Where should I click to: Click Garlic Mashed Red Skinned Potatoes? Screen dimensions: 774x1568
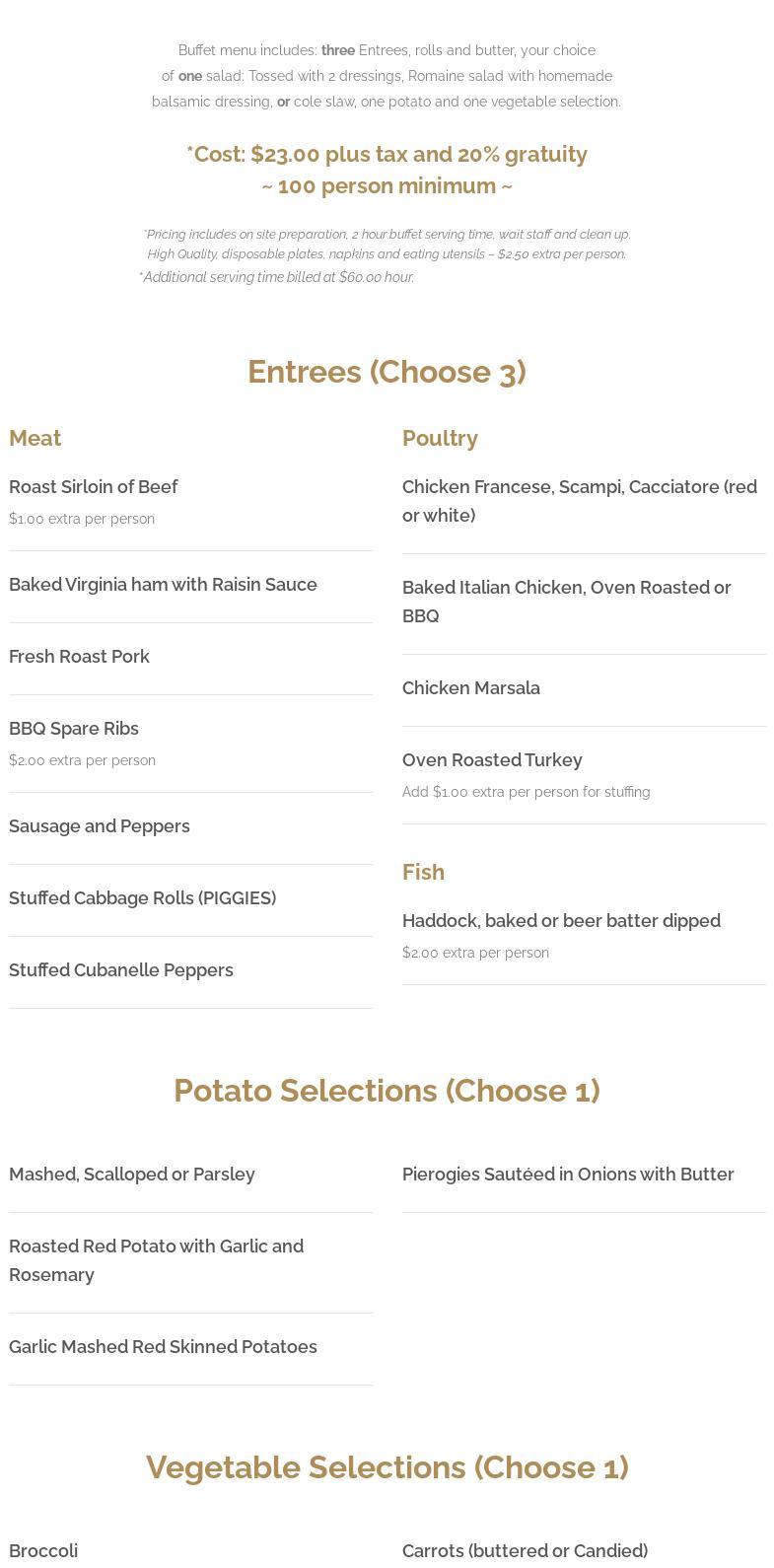tap(163, 1347)
